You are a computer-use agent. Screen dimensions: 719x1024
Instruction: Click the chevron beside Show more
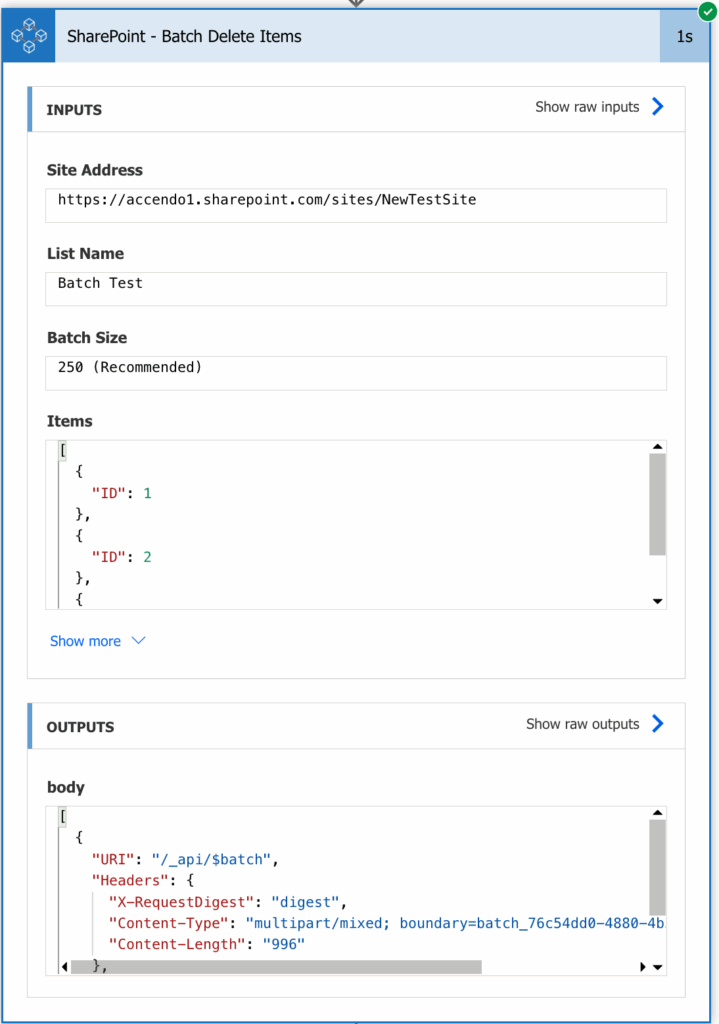(x=139, y=641)
